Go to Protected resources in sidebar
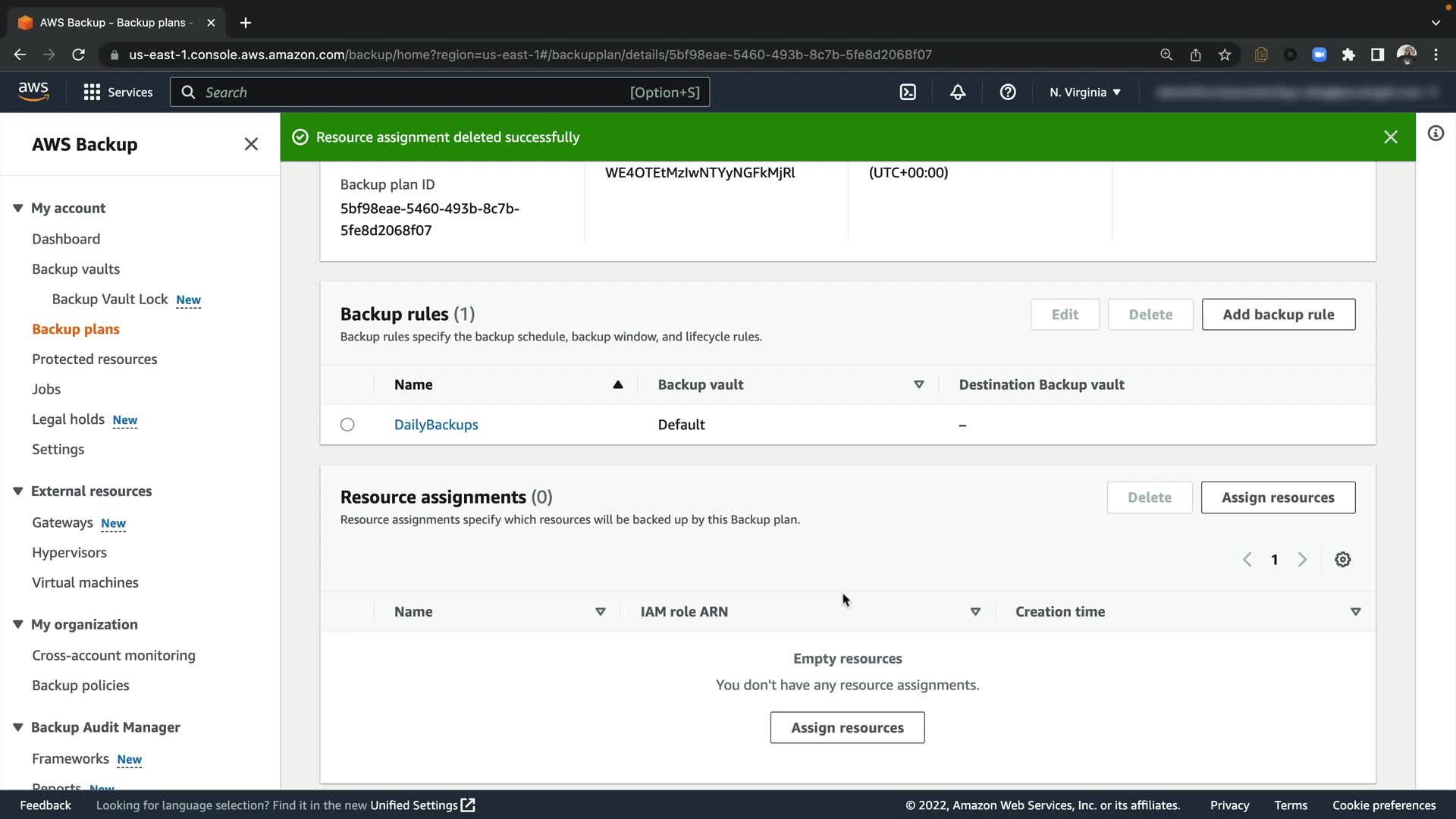The image size is (1456, 819). pos(95,359)
